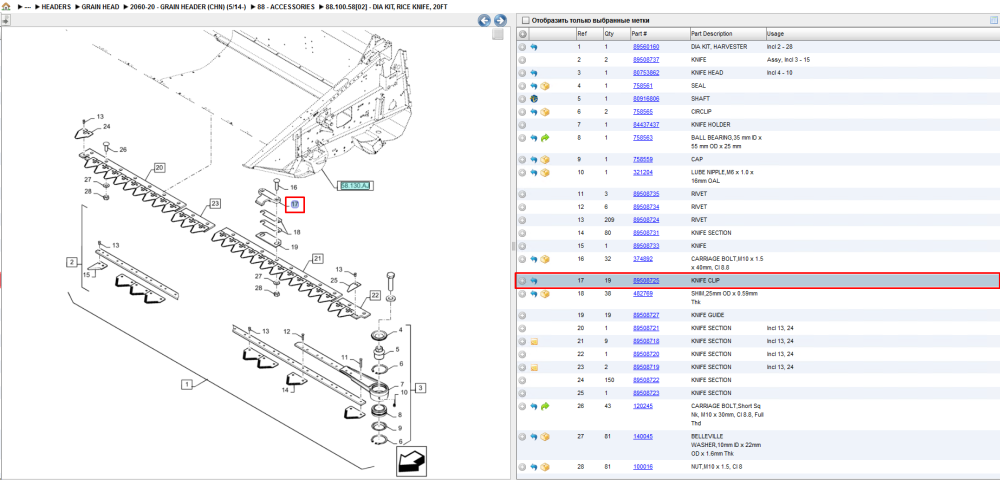This screenshot has height=480, width=1000.
Task: Click blue arrow icon in KNIFE CLIP row
Action: [x=534, y=280]
